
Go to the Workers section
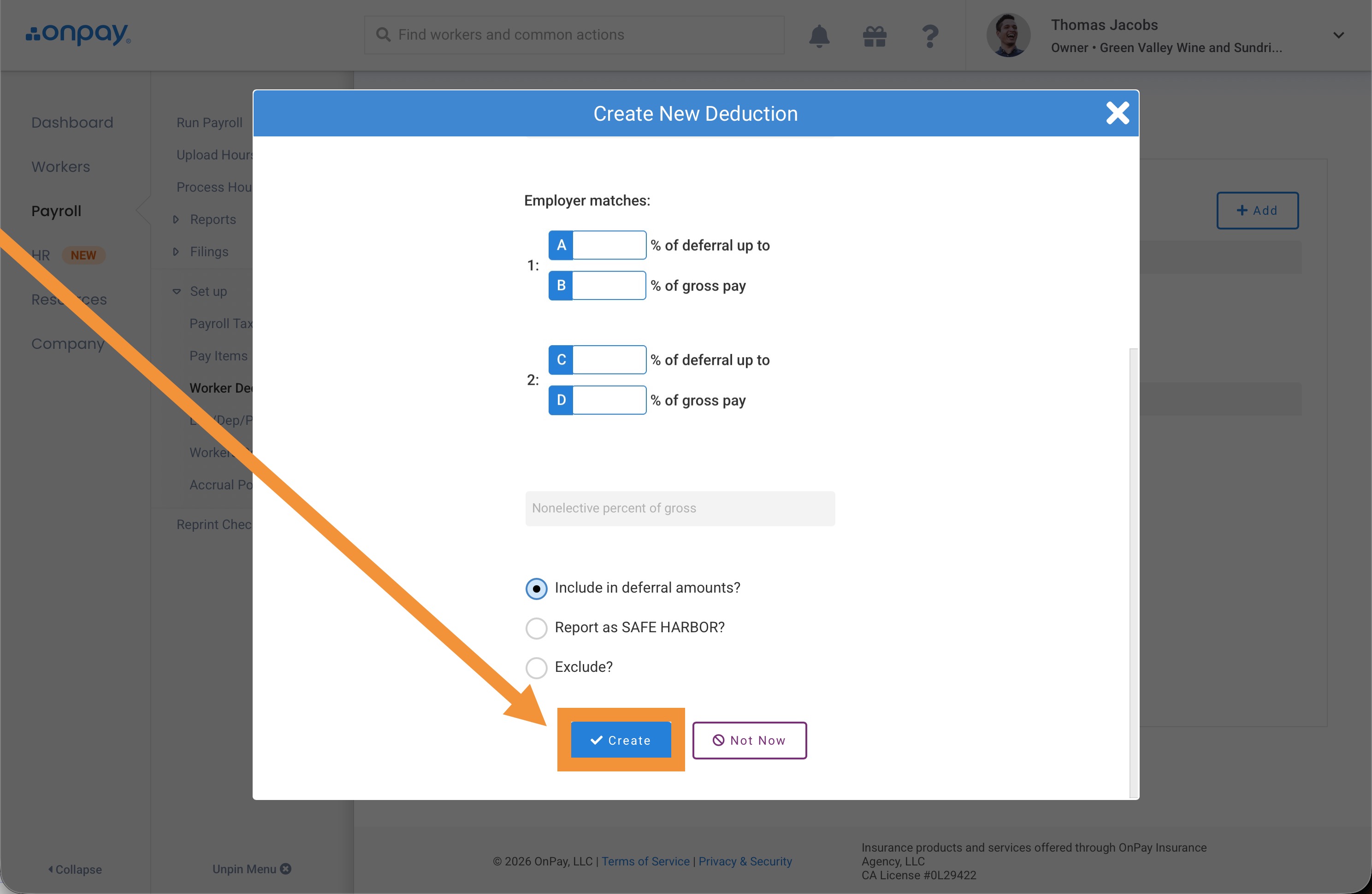click(x=60, y=166)
